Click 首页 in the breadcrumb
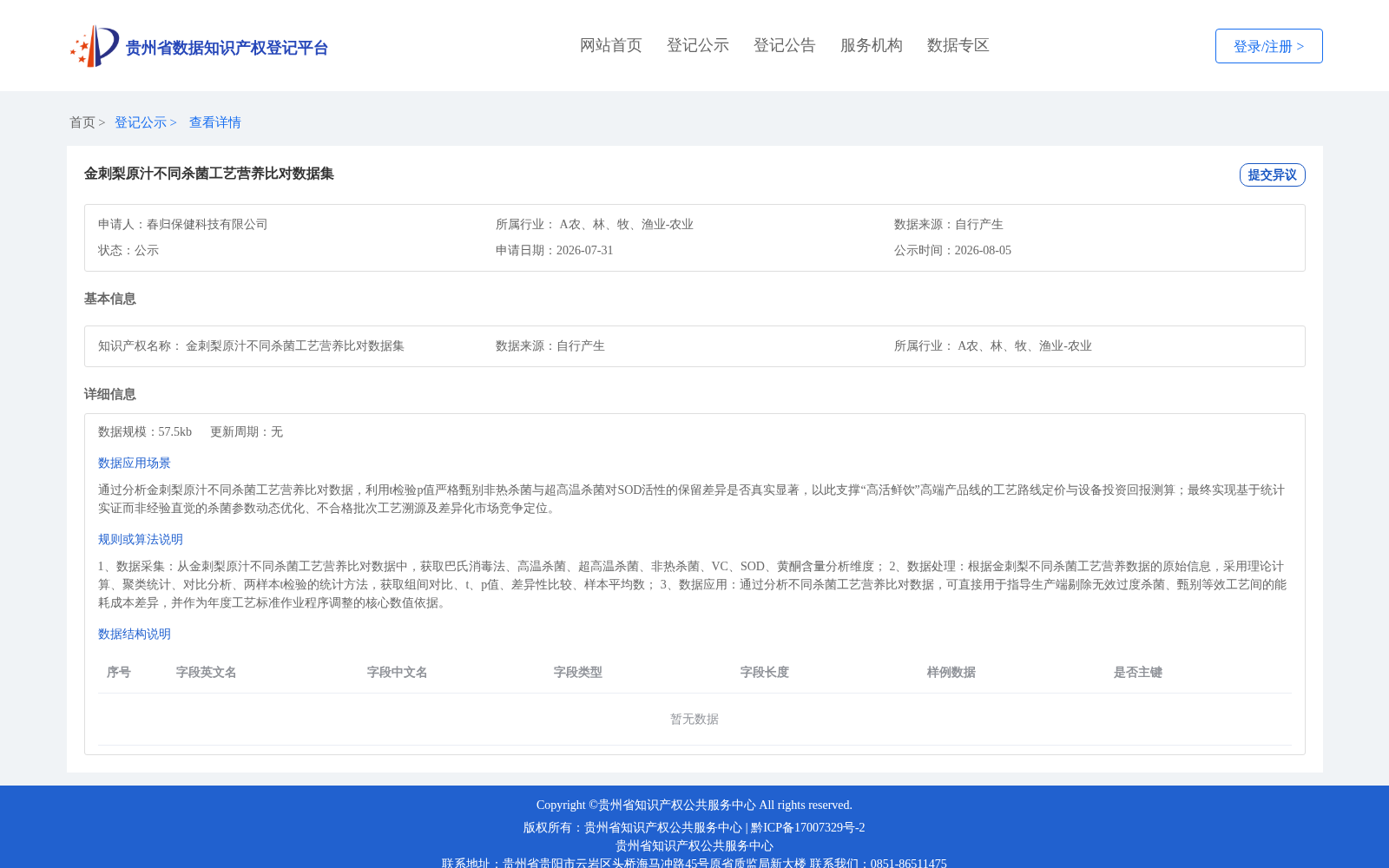The height and width of the screenshot is (868, 1389). point(82,122)
